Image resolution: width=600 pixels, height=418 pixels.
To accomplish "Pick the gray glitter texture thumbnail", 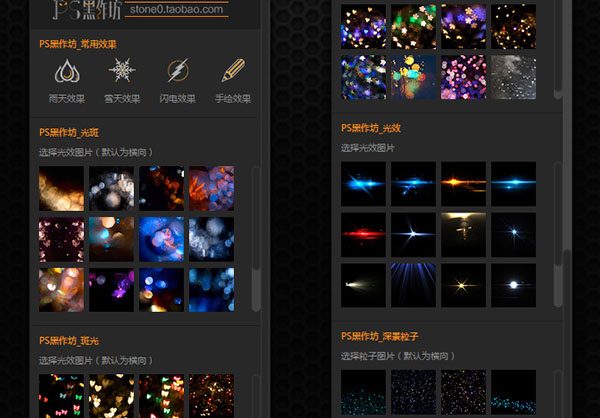I will [513, 76].
